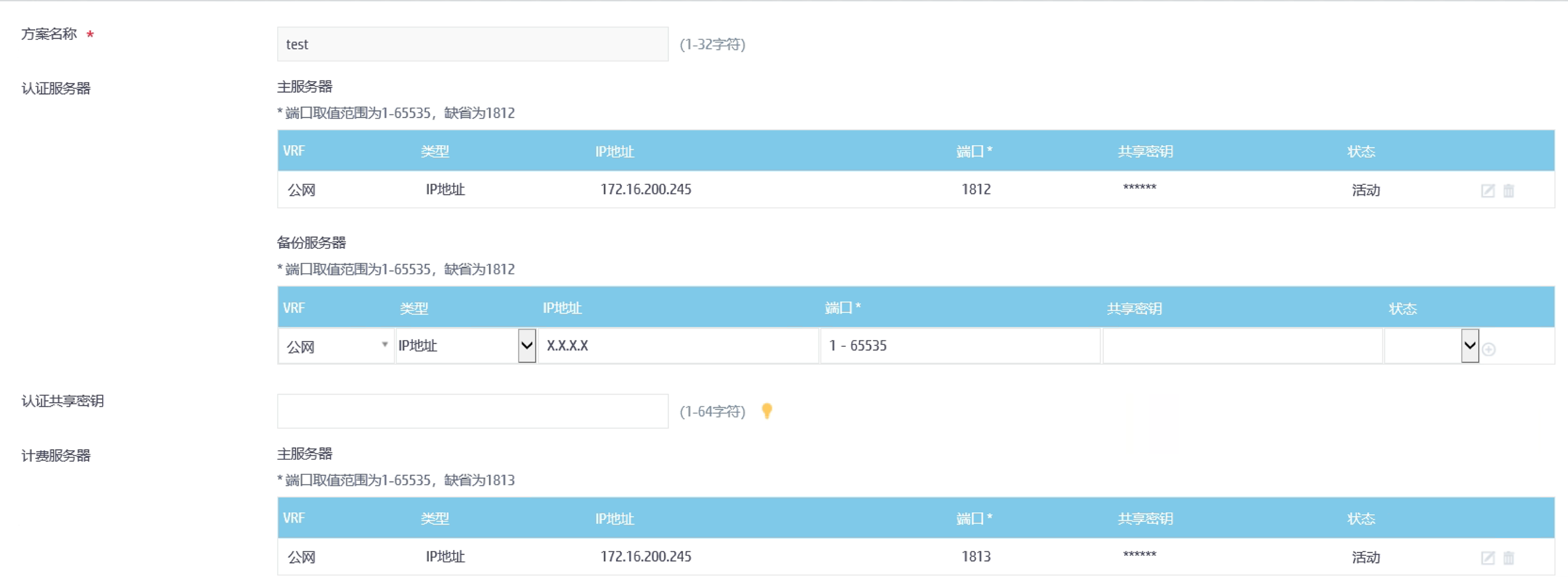Screen dimensions: 1568x577
Task: Click the 方案名称 field containing test
Action: point(472,45)
